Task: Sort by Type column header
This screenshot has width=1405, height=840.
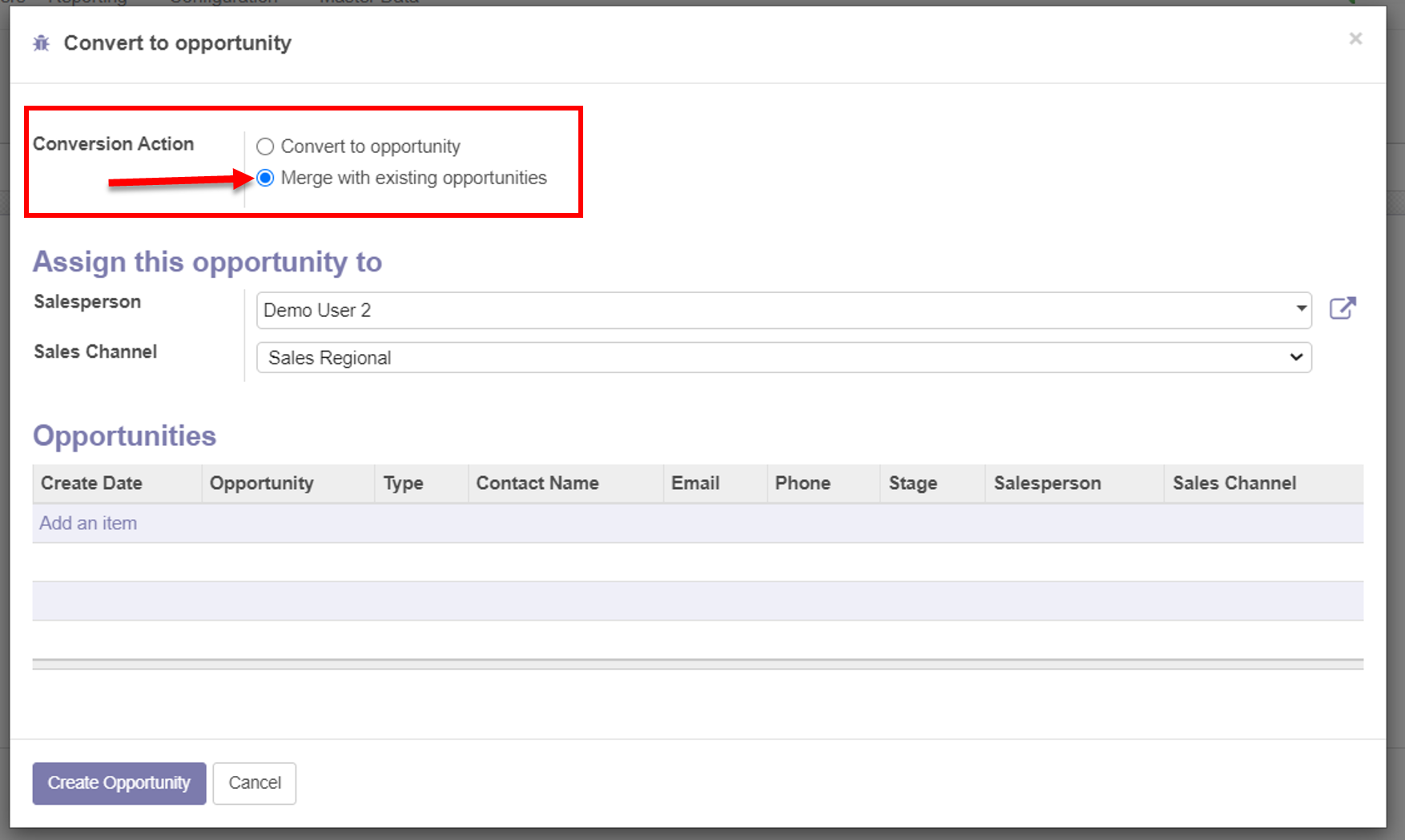Action: click(421, 483)
